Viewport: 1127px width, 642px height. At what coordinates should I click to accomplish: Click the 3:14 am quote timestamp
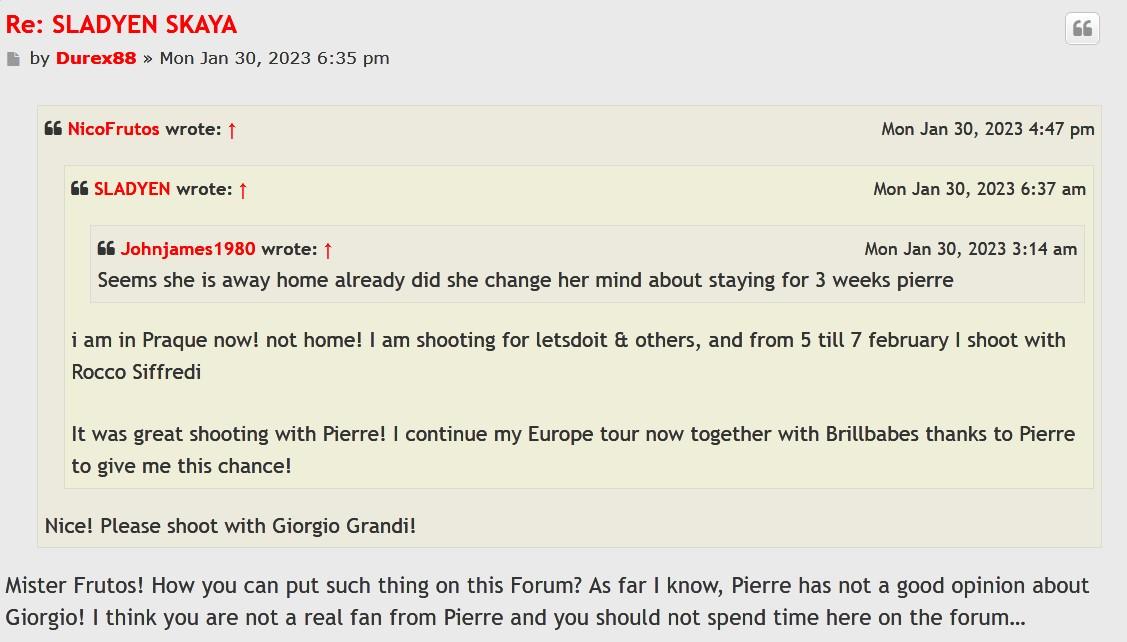pos(970,249)
